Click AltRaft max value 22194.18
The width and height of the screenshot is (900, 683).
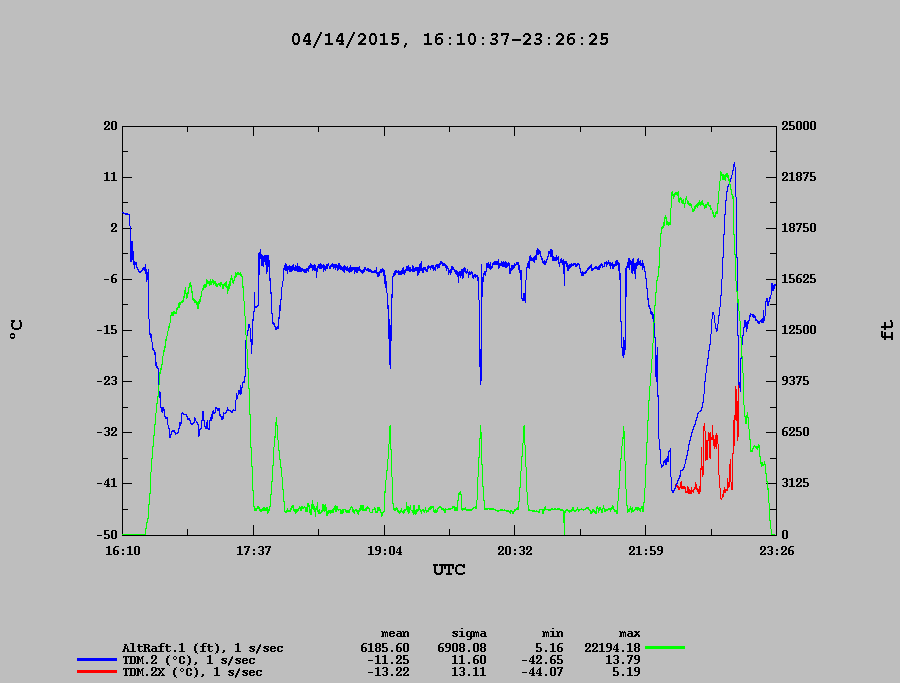pos(612,648)
